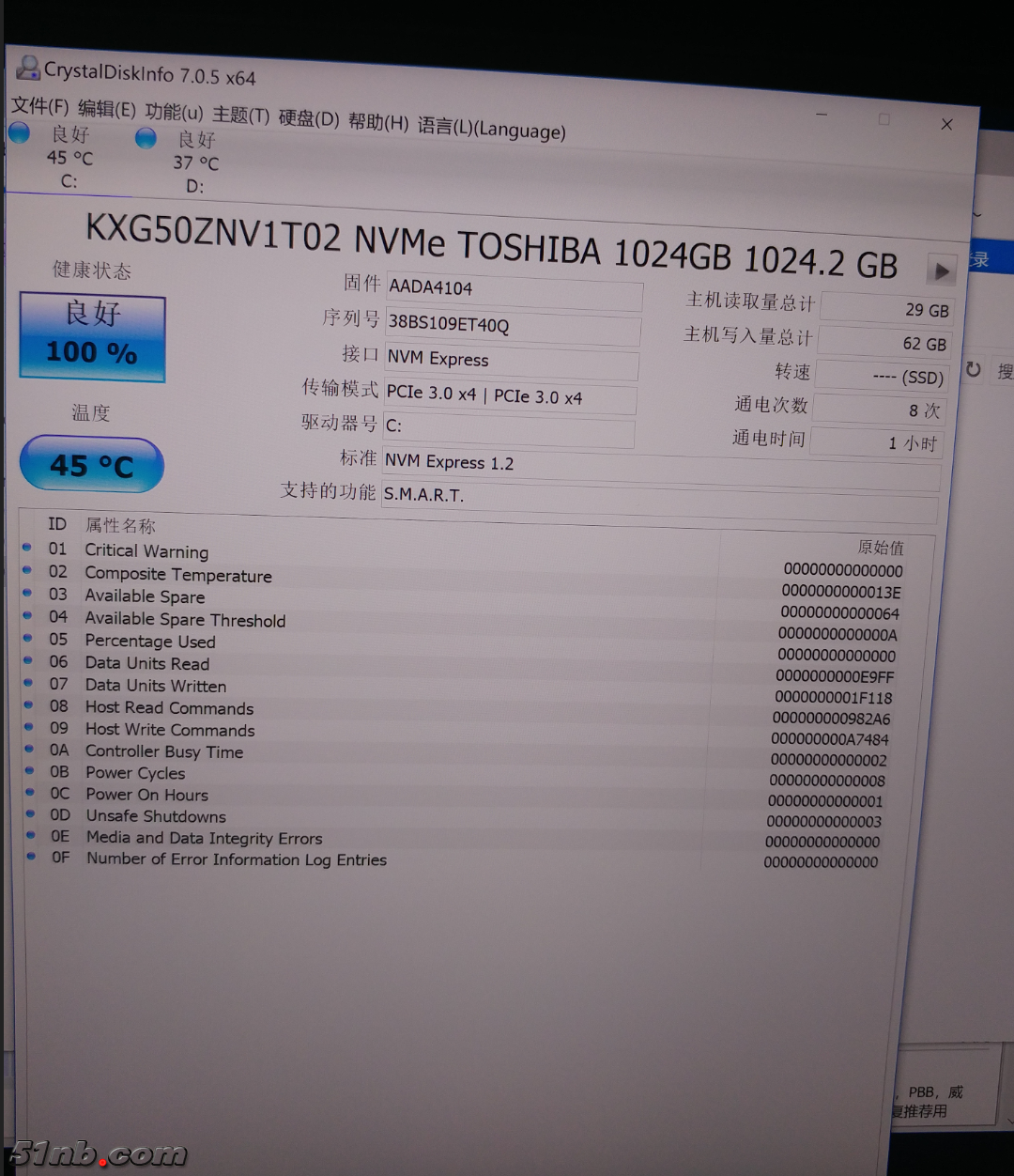The height and width of the screenshot is (1176, 1014).
Task: Select the Composite Temperature row
Action: tap(461, 582)
